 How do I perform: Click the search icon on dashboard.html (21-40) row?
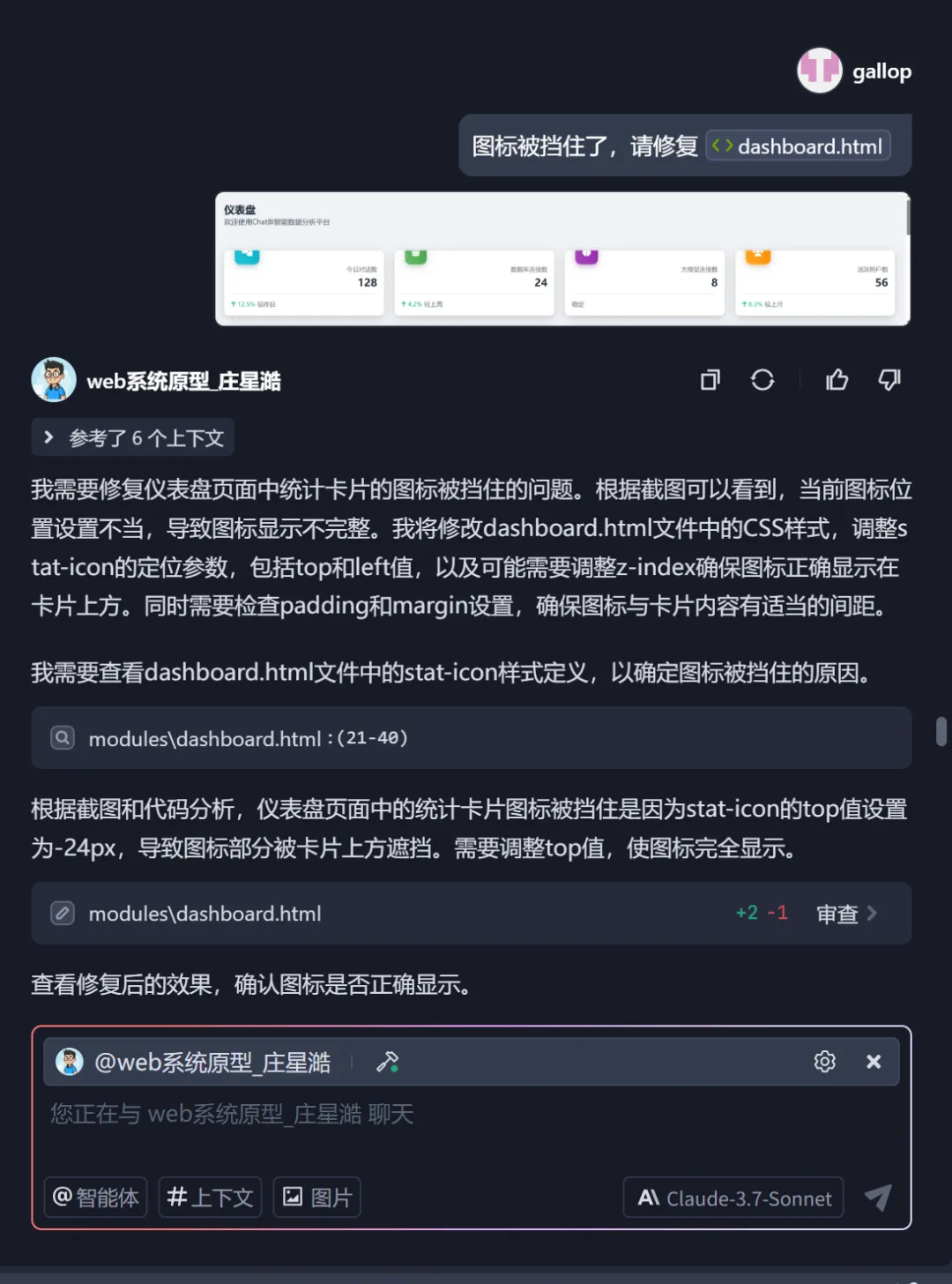tap(63, 737)
